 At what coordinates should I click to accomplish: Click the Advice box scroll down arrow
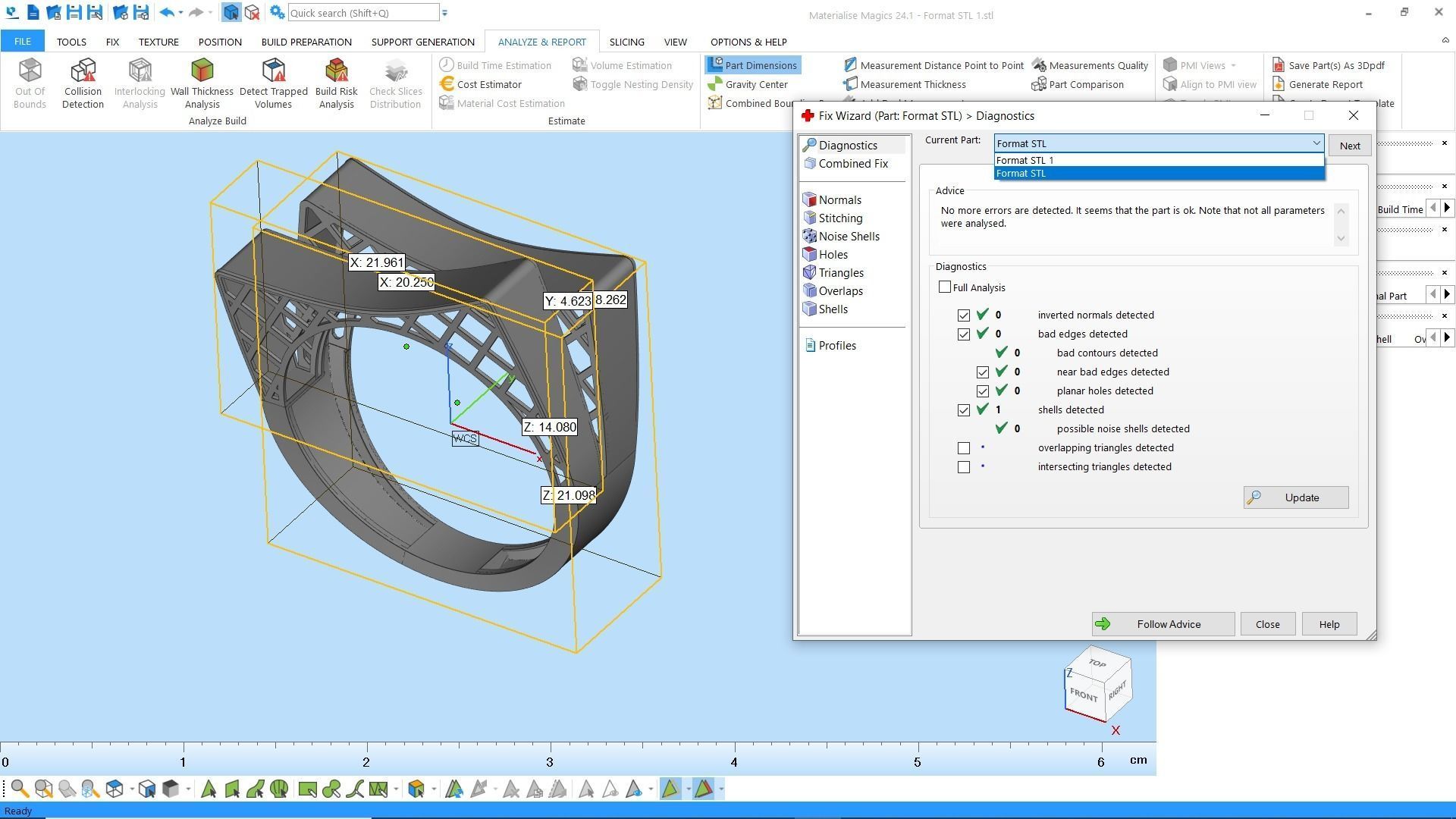[x=1341, y=238]
